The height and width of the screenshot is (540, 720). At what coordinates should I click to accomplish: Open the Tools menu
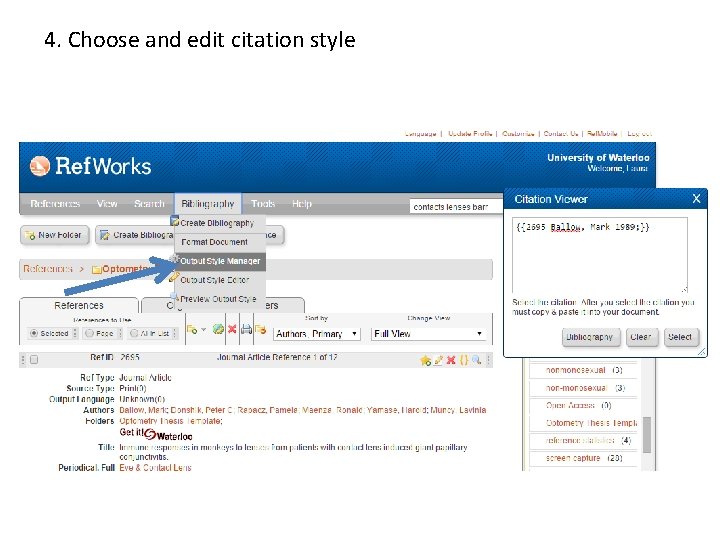263,203
